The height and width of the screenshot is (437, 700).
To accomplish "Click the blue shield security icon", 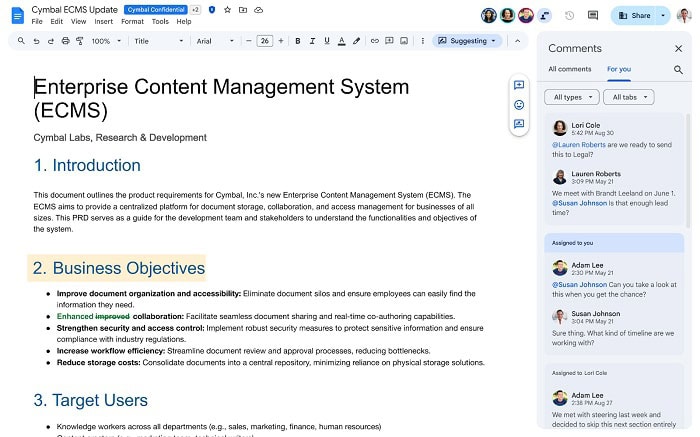I will tap(212, 9).
